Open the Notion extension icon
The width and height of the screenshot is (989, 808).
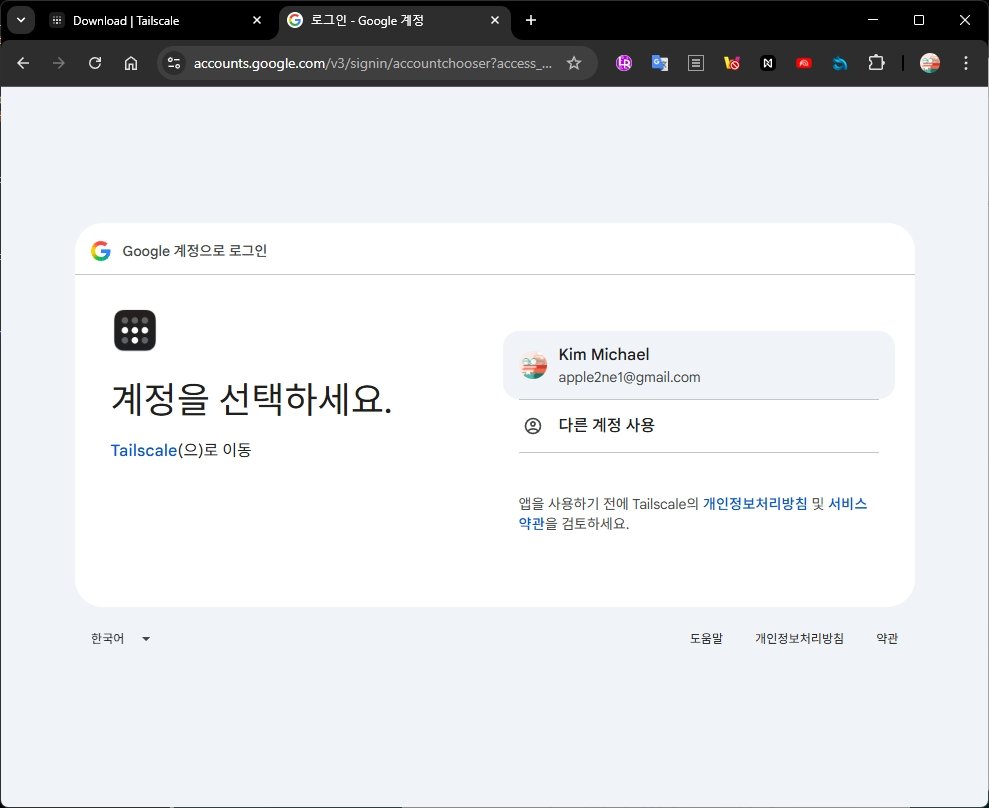tap(768, 63)
